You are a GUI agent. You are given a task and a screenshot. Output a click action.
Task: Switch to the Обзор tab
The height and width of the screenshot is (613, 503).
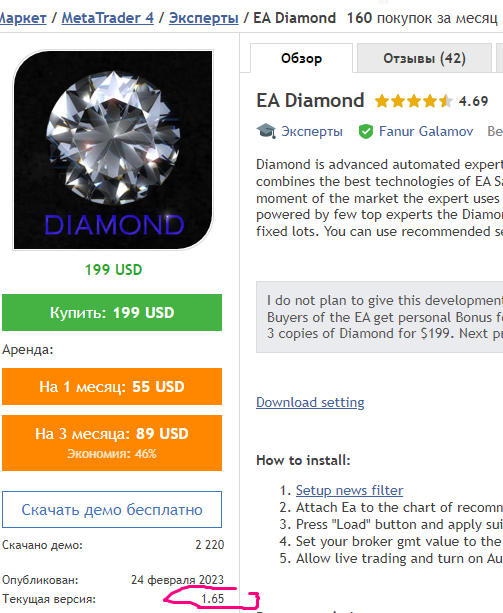pos(301,58)
